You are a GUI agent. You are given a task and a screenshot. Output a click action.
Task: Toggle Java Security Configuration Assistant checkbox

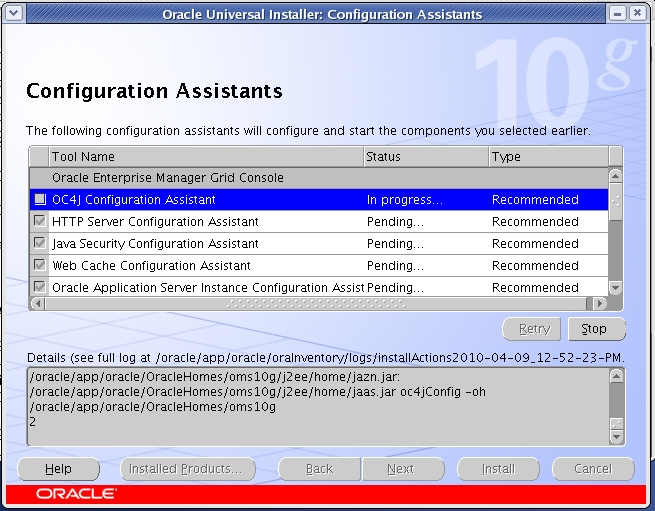pyautogui.click(x=40, y=243)
